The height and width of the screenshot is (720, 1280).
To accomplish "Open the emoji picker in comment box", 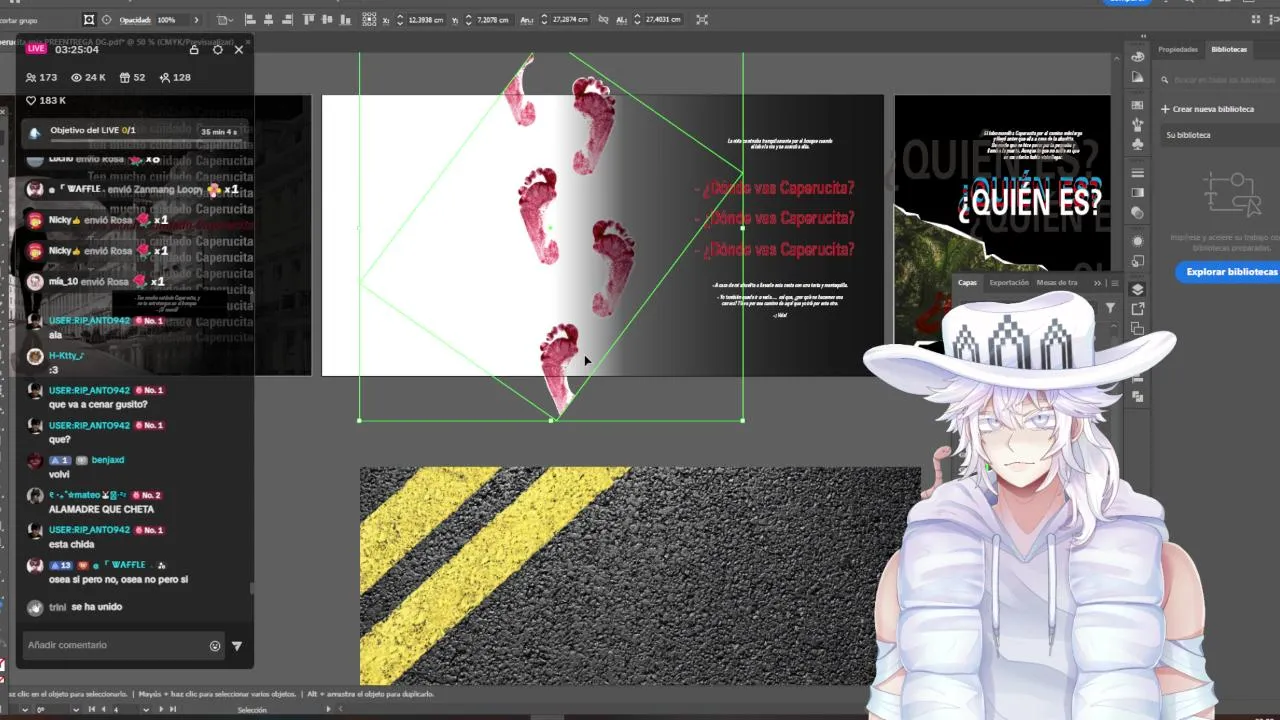I will (214, 646).
